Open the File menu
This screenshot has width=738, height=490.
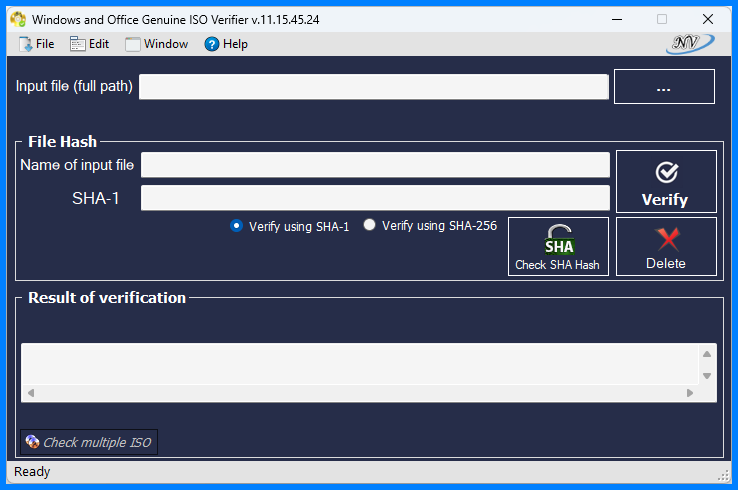point(36,44)
